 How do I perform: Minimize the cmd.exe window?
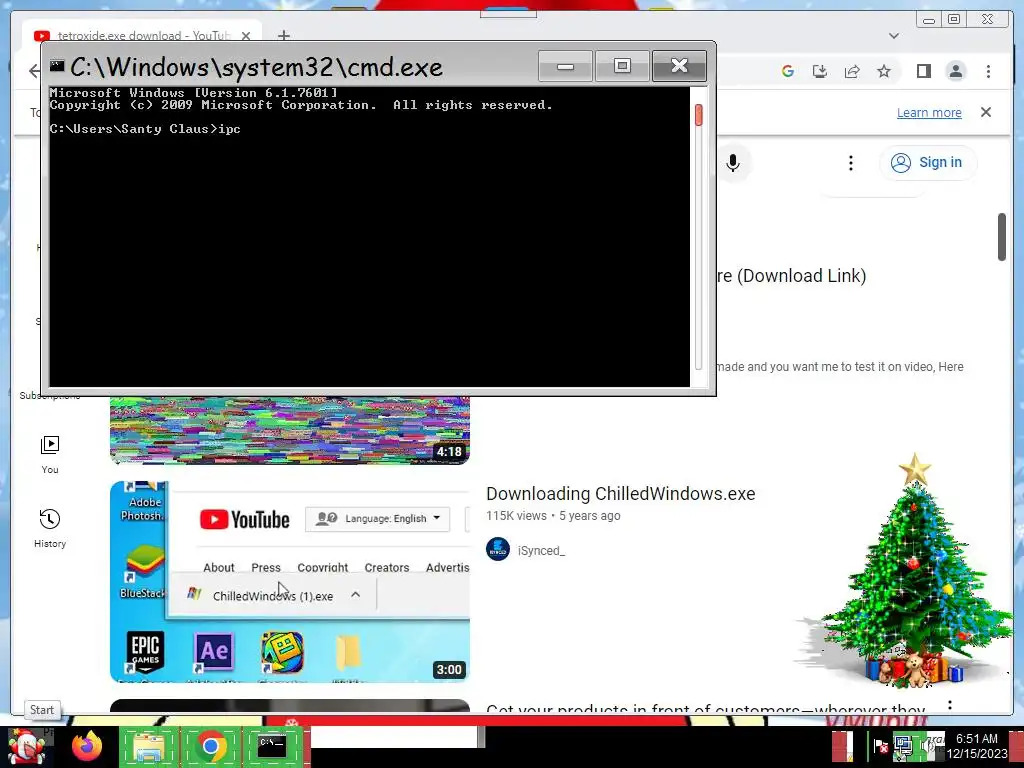point(566,66)
